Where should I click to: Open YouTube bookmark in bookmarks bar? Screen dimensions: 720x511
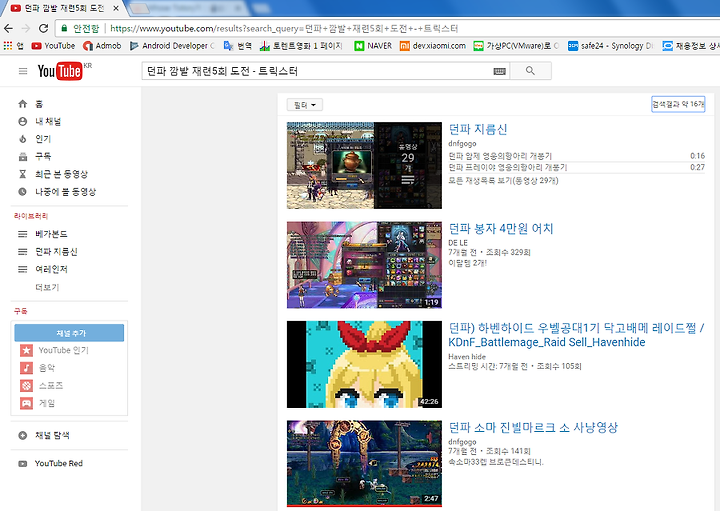pos(53,45)
